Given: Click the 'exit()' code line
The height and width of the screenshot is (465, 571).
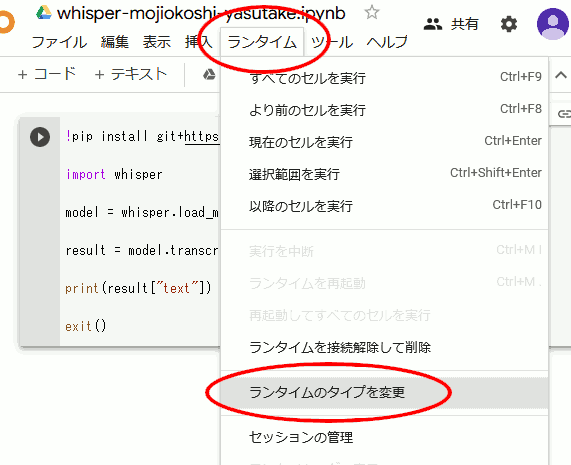Looking at the screenshot, I should click(86, 326).
